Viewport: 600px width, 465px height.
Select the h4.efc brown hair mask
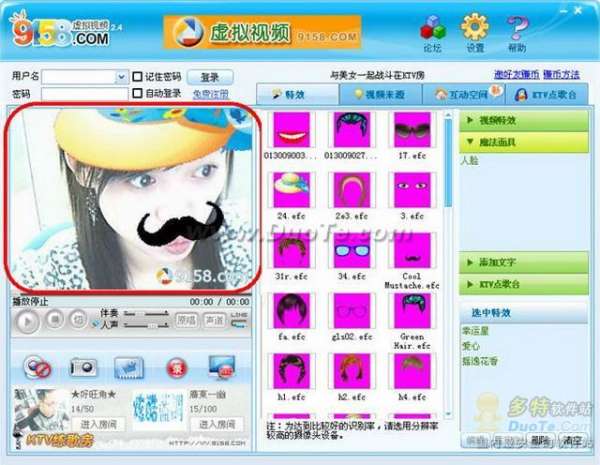(x=412, y=371)
